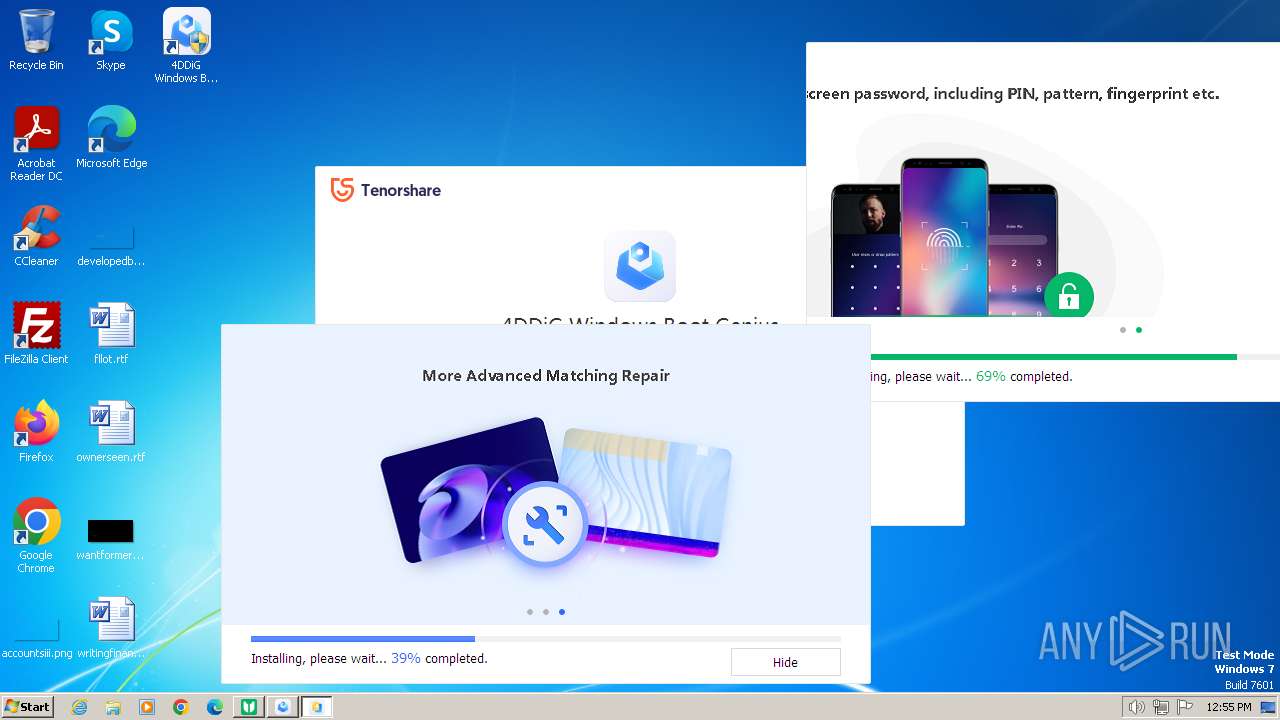Launch Skype from the desktop
This screenshot has height=720, width=1280.
pyautogui.click(x=111, y=40)
